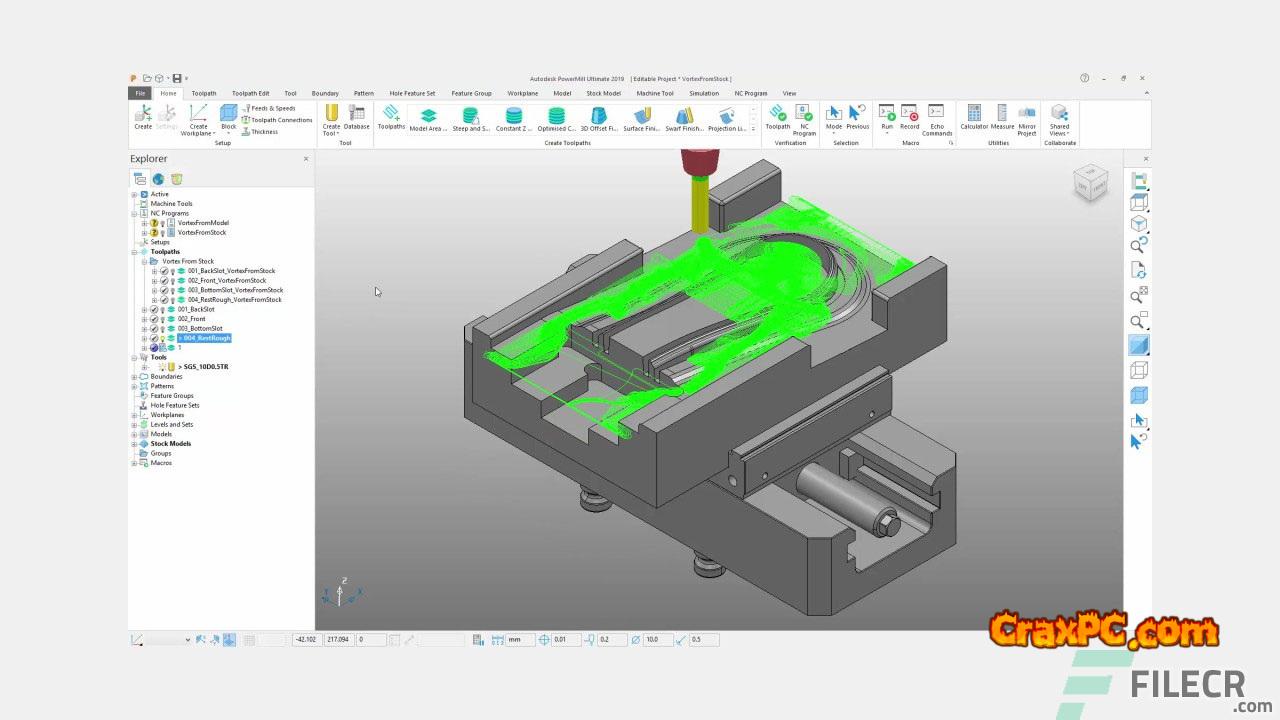Image resolution: width=1280 pixels, height=720 pixels.
Task: Select the Model Area Clearance toolpath strategy
Action: (428, 118)
